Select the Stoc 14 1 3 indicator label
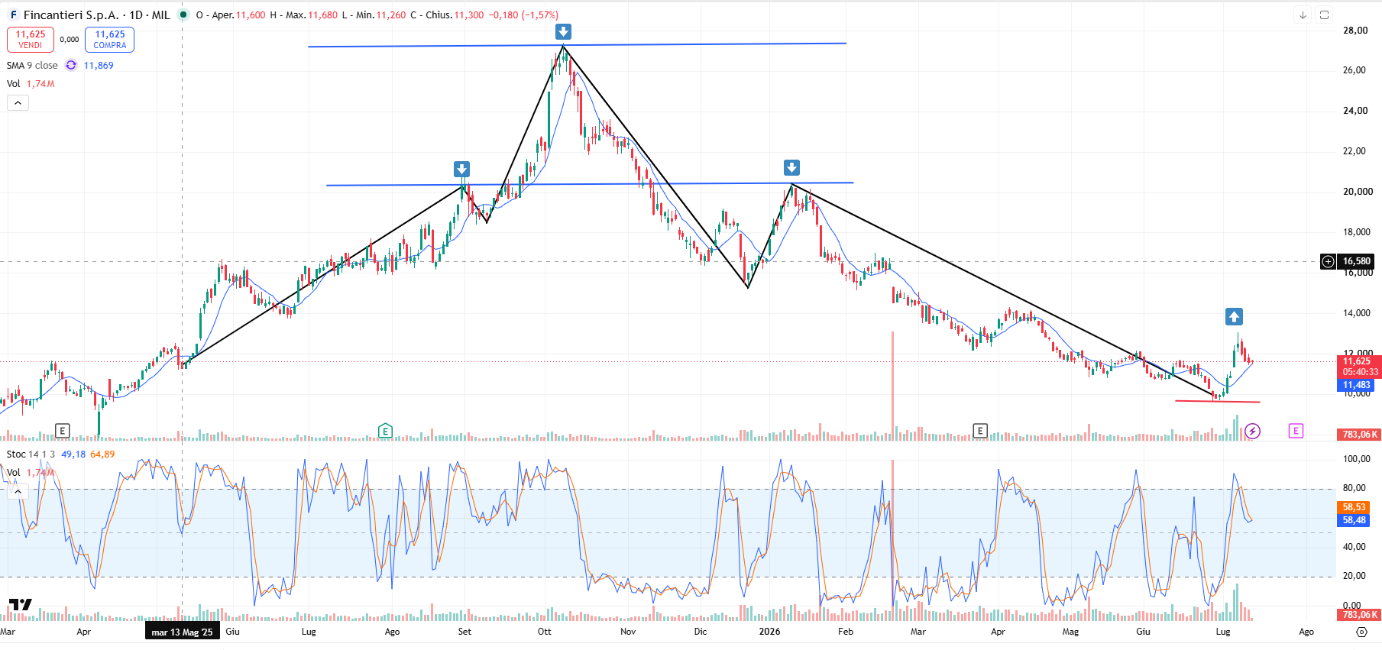This screenshot has width=1382, height=650. [31, 454]
